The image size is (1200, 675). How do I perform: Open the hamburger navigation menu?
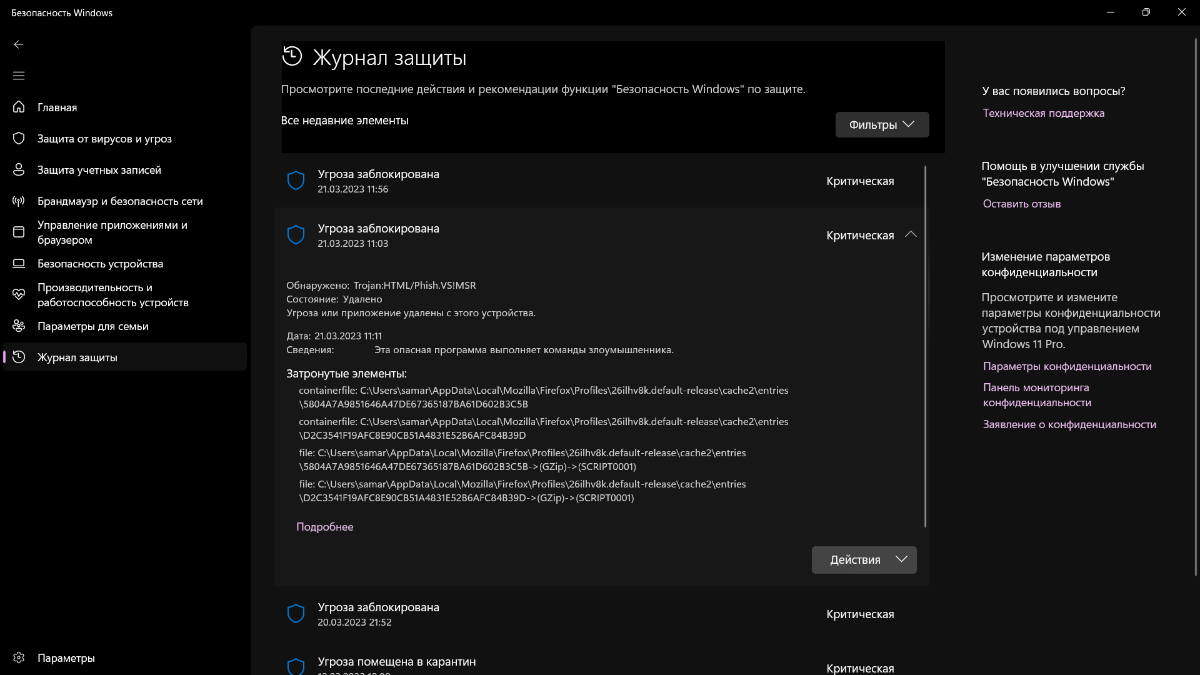(x=18, y=75)
